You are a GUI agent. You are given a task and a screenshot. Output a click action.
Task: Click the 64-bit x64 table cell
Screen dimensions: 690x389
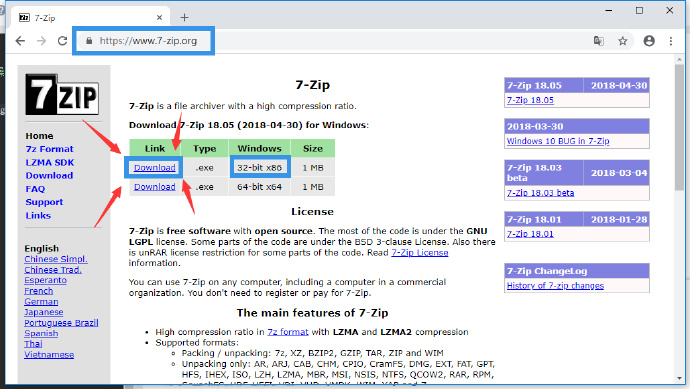pos(260,187)
